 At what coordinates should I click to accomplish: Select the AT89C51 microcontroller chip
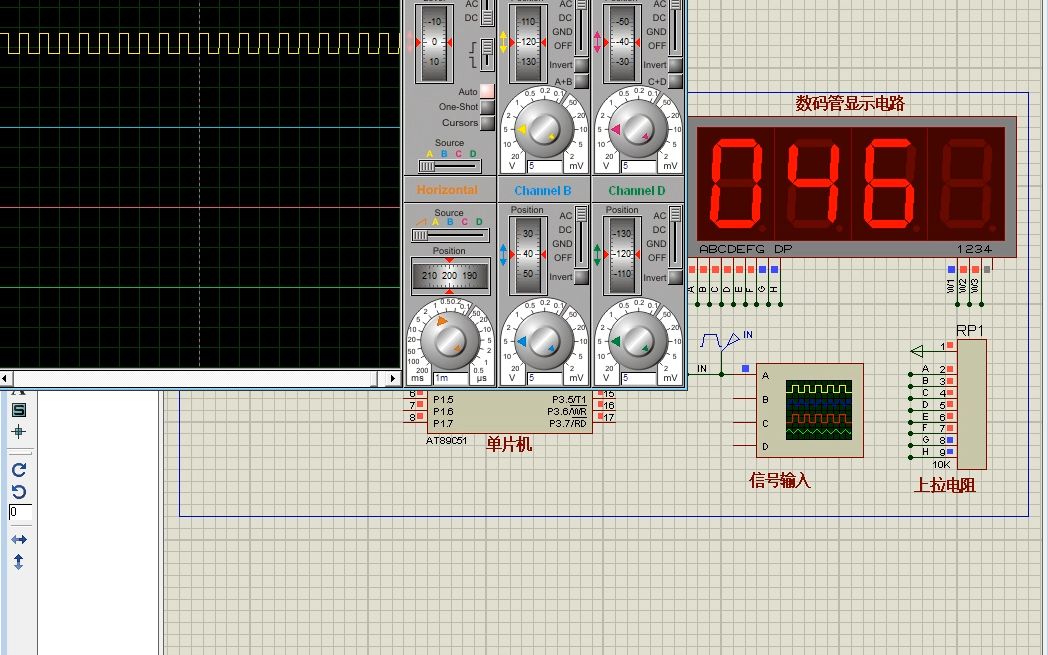point(509,411)
